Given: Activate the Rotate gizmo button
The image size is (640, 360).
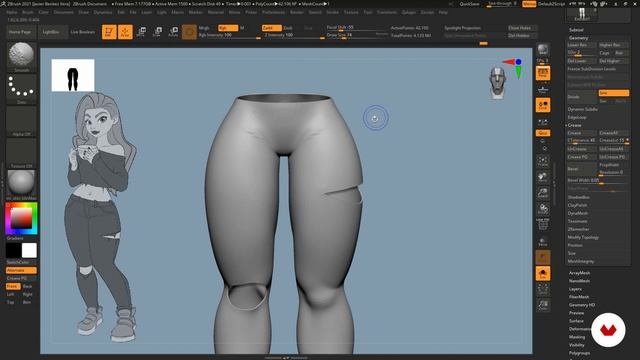Looking at the screenshot, I should (173, 32).
